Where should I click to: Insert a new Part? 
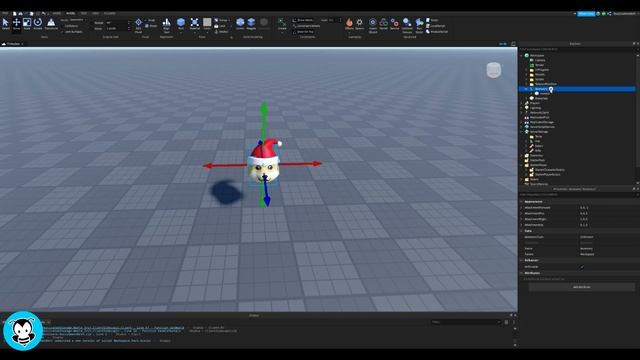[181, 24]
